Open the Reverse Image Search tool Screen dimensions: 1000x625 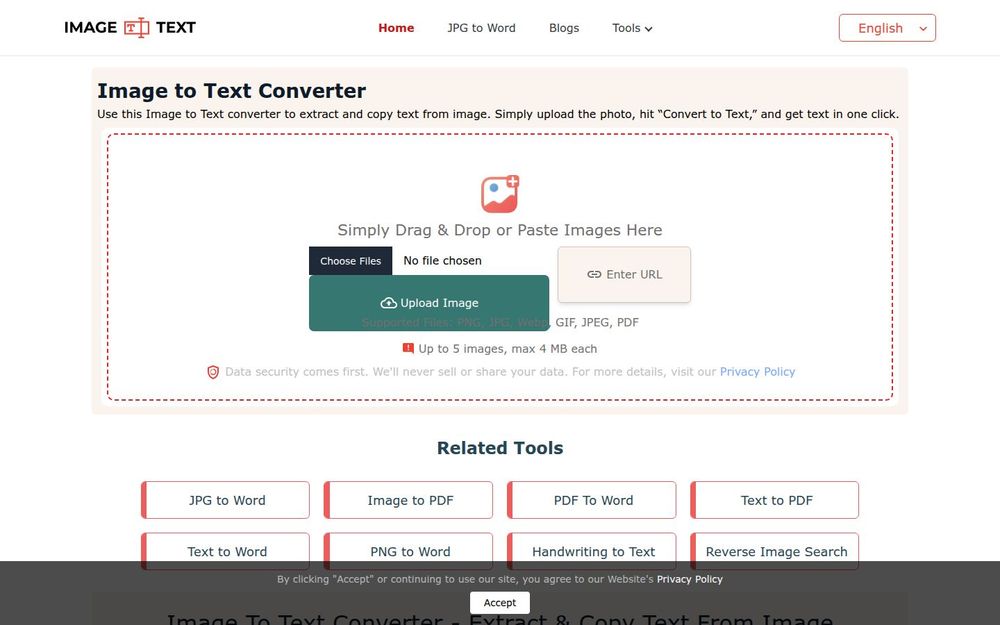tap(774, 551)
